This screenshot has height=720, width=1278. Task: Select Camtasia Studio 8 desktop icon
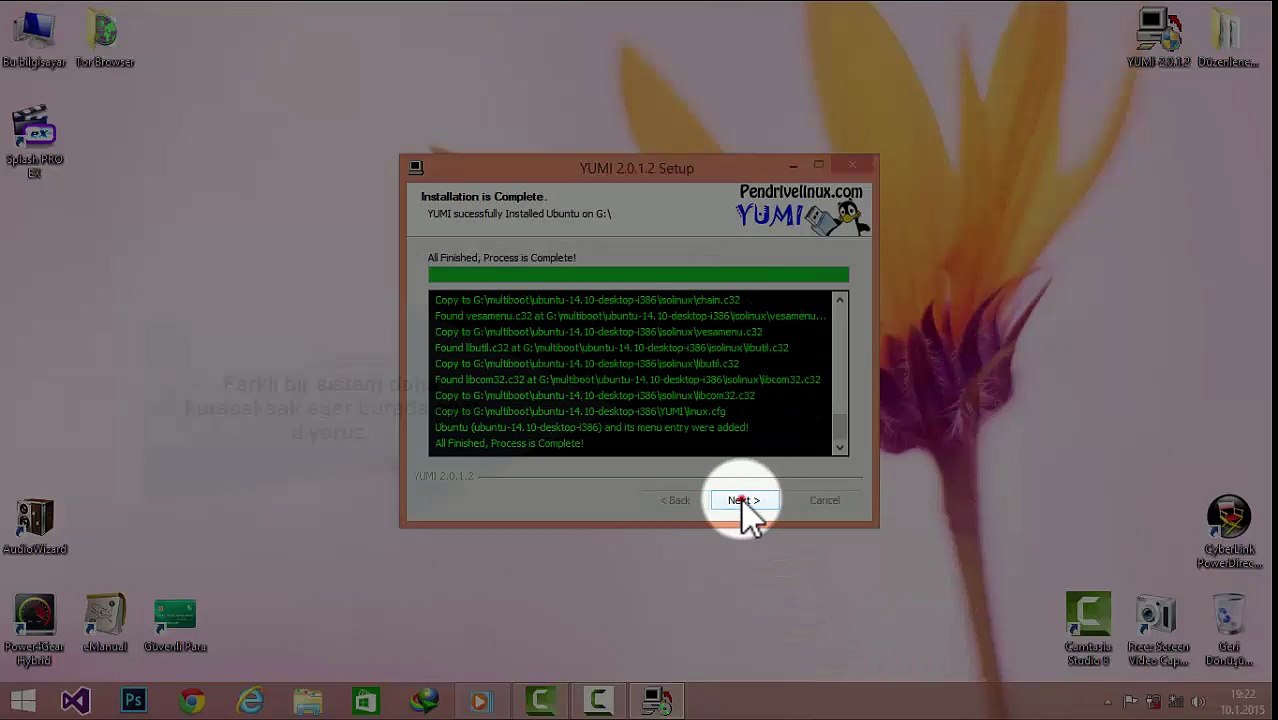click(1088, 630)
